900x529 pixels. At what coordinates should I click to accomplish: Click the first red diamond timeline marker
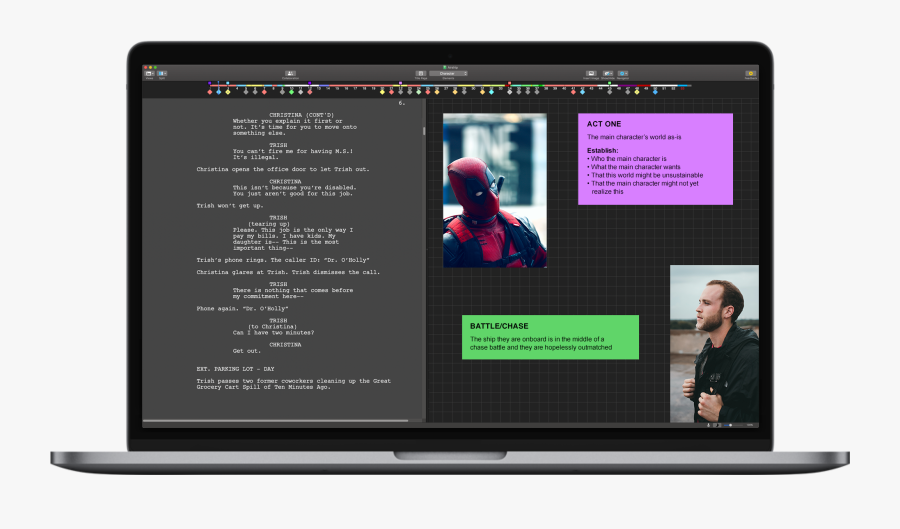click(x=210, y=92)
